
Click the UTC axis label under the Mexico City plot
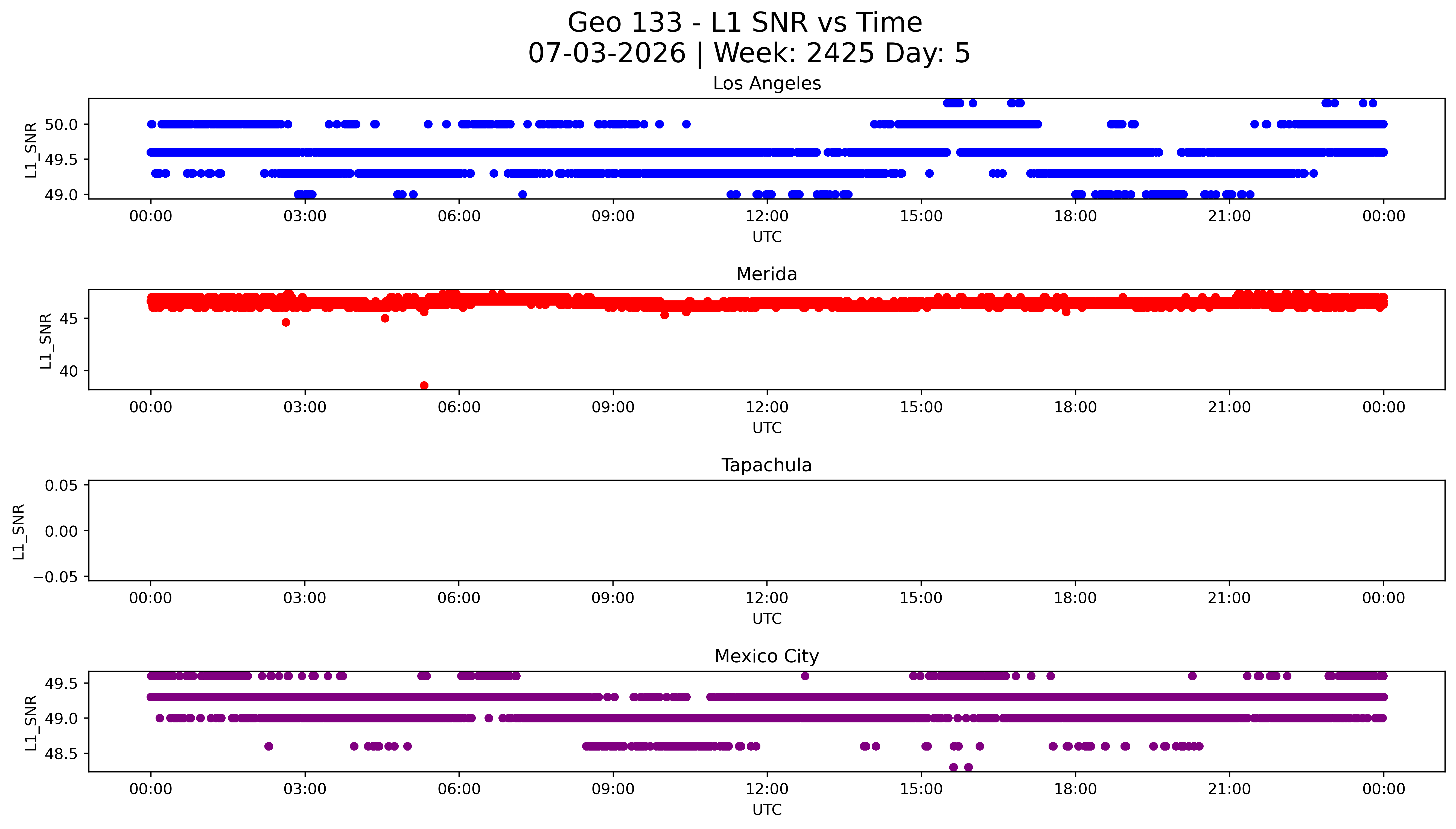[x=766, y=809]
